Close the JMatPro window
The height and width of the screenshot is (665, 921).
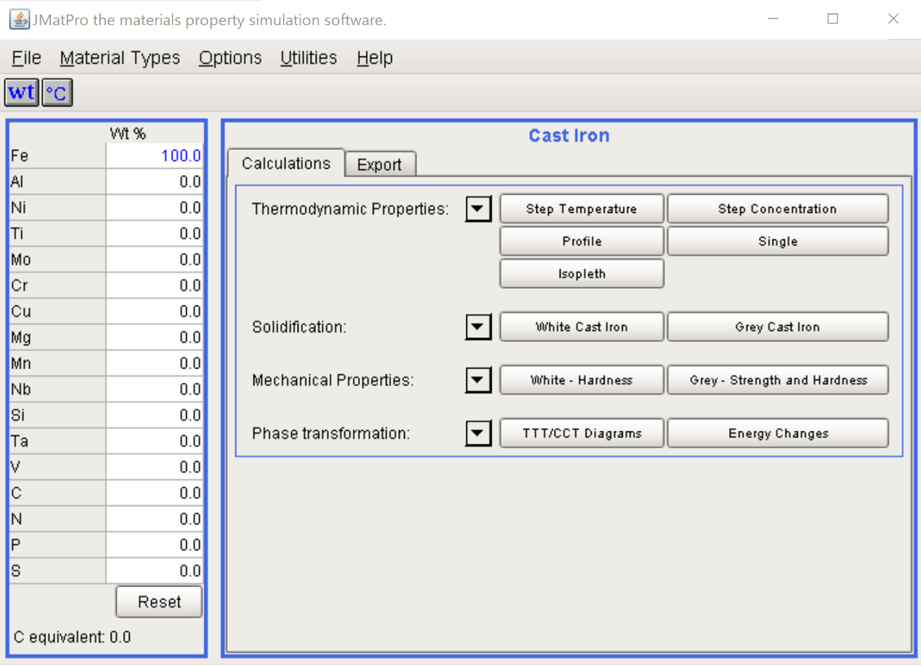click(893, 19)
